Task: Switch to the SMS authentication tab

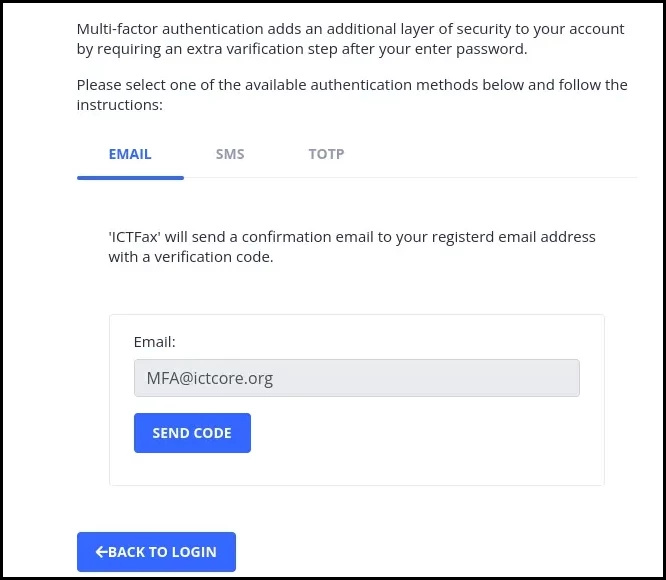Action: 230,154
